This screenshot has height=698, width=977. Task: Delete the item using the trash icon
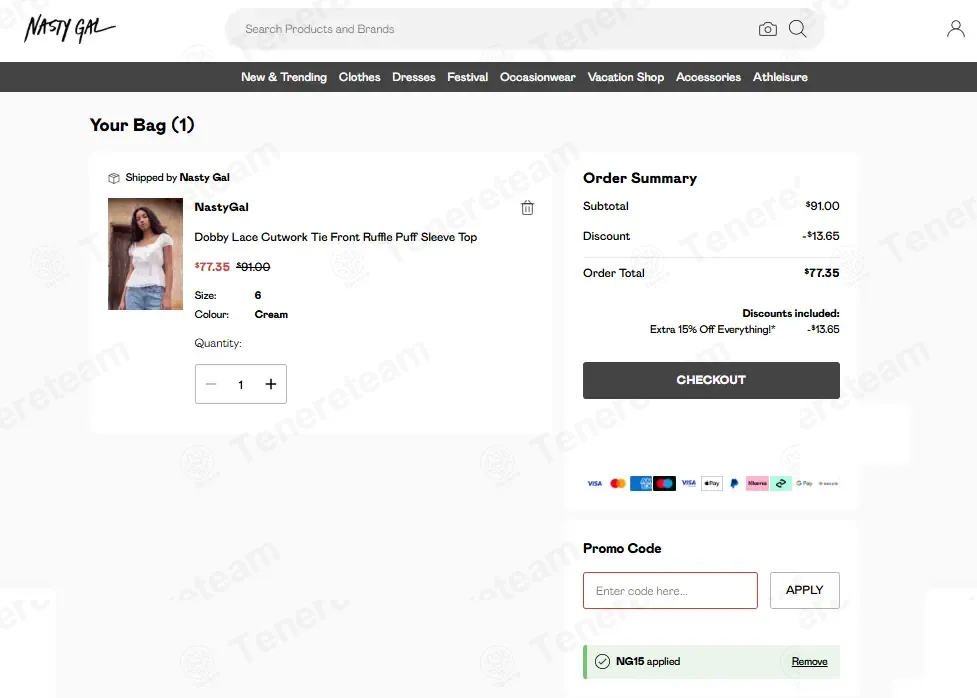(x=527, y=208)
